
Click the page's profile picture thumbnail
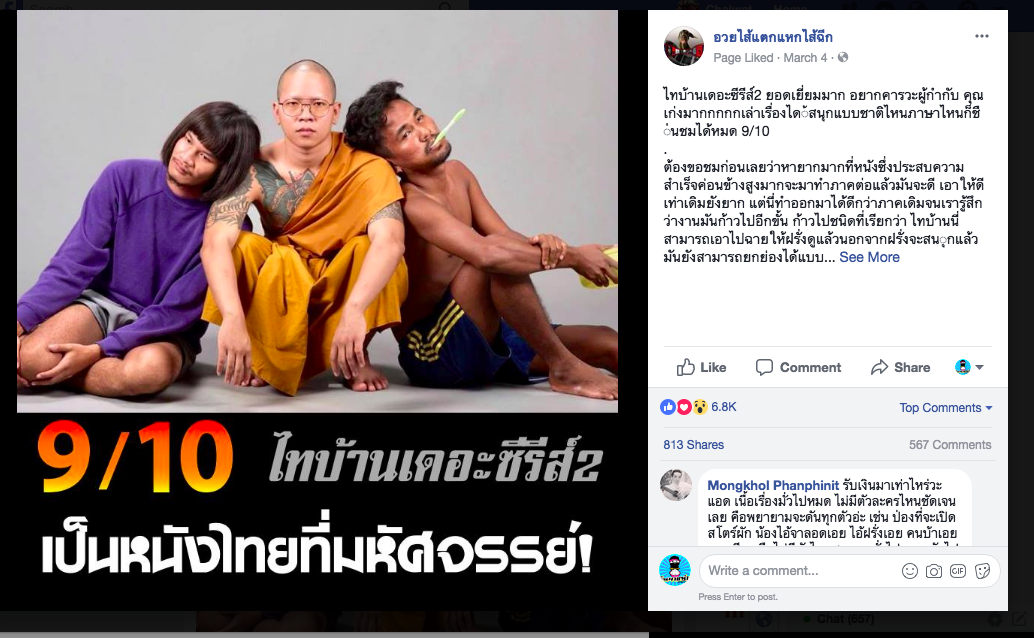[x=684, y=46]
